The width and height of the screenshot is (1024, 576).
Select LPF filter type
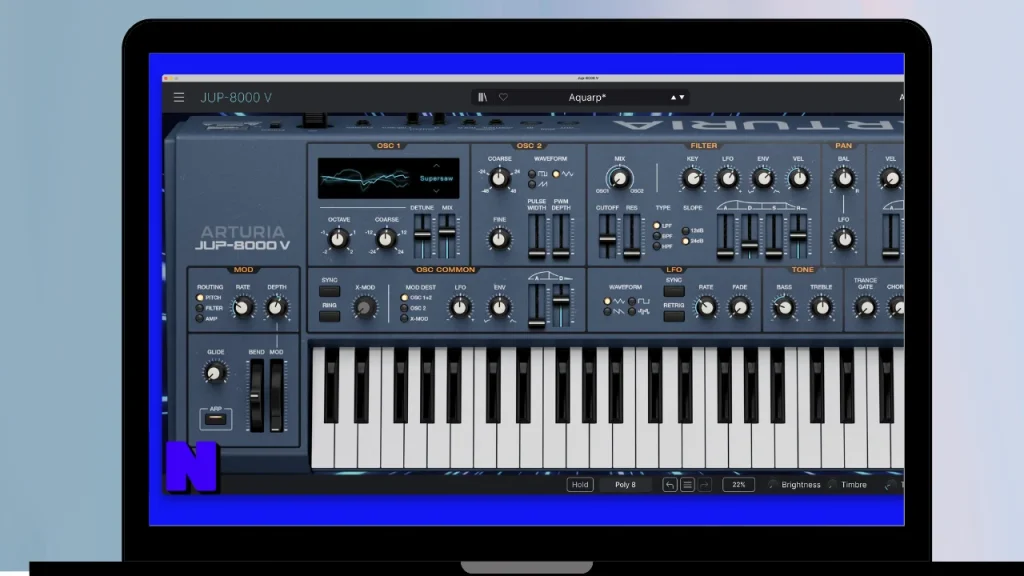[x=656, y=226]
